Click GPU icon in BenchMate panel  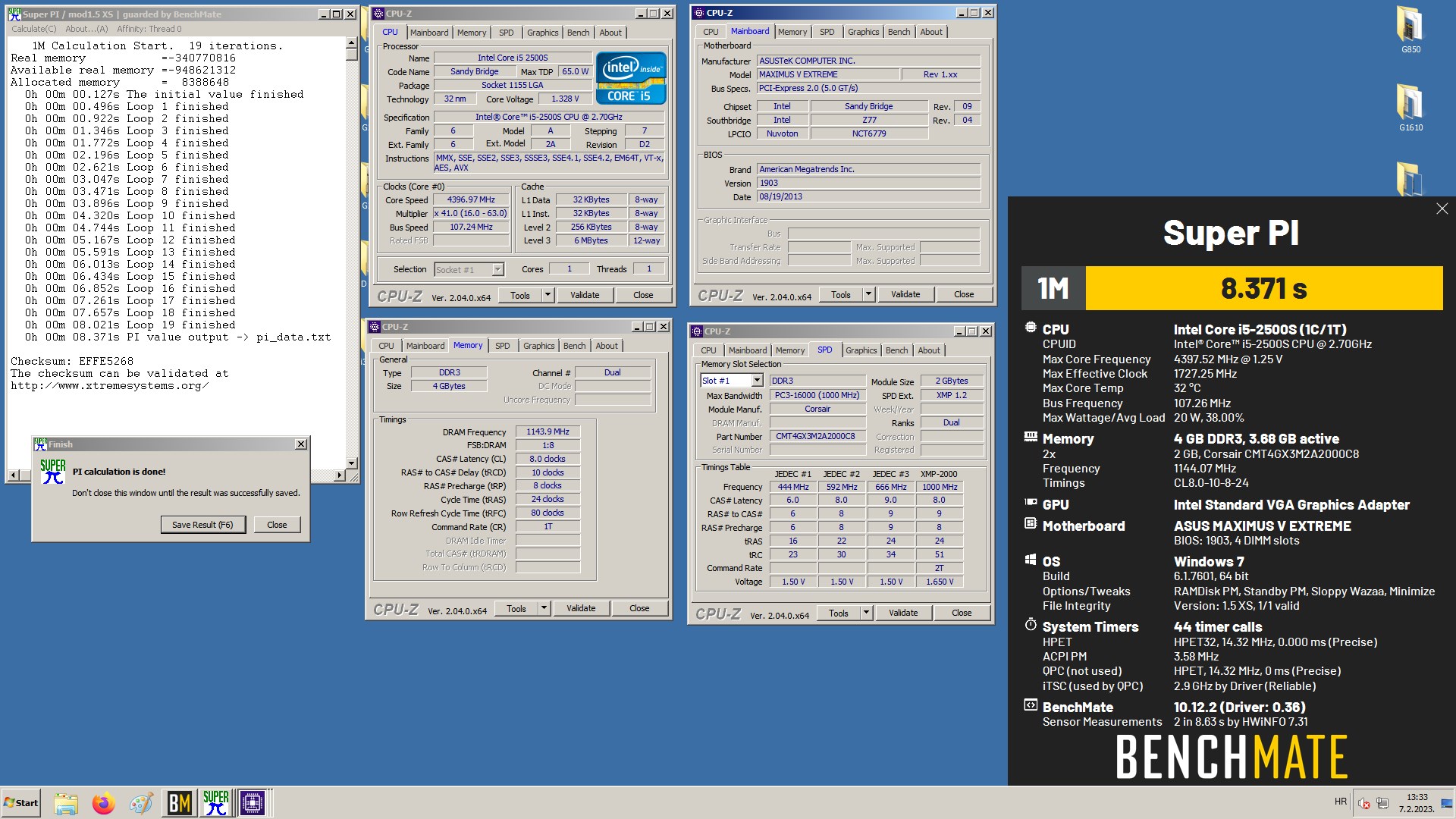(x=1031, y=502)
